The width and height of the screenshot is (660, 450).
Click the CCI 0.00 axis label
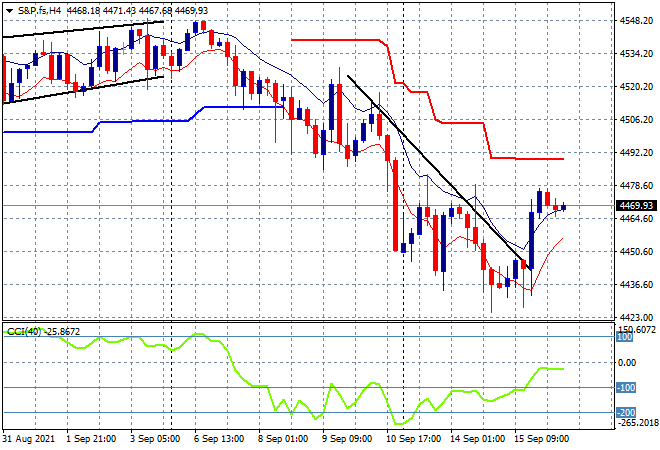coord(628,362)
